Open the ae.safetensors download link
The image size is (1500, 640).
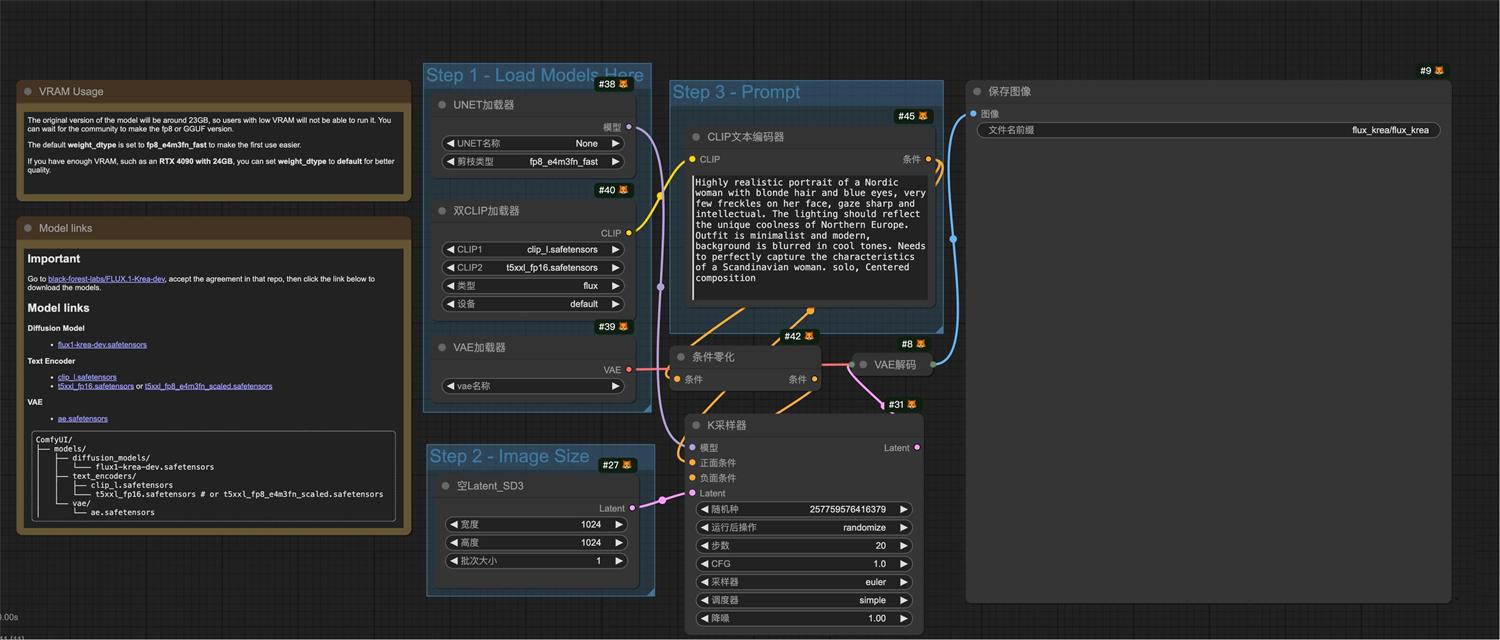(x=83, y=419)
